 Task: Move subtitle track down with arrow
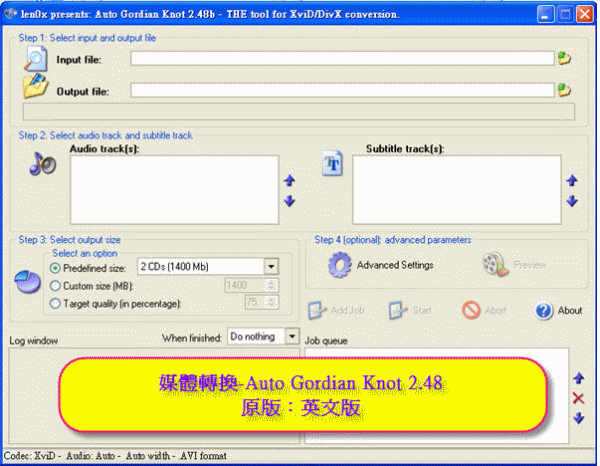(572, 201)
